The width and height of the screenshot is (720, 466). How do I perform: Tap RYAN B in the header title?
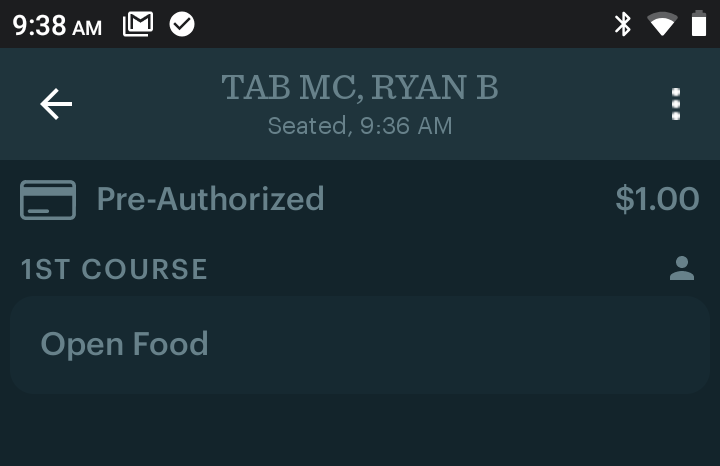tap(434, 88)
